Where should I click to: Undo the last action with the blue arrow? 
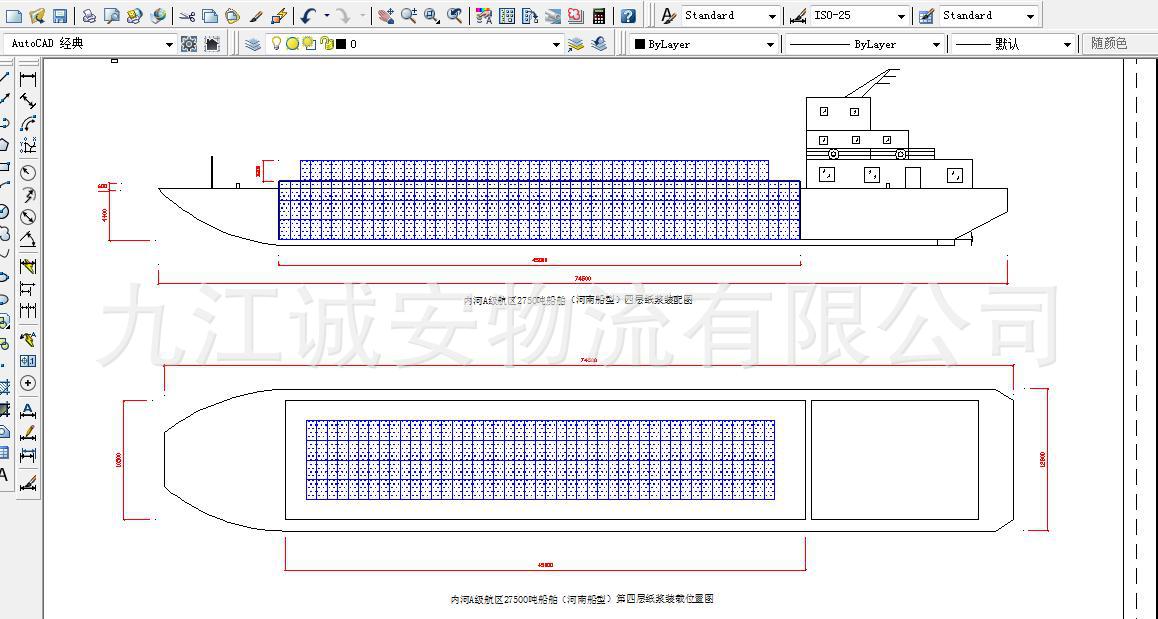[x=309, y=16]
